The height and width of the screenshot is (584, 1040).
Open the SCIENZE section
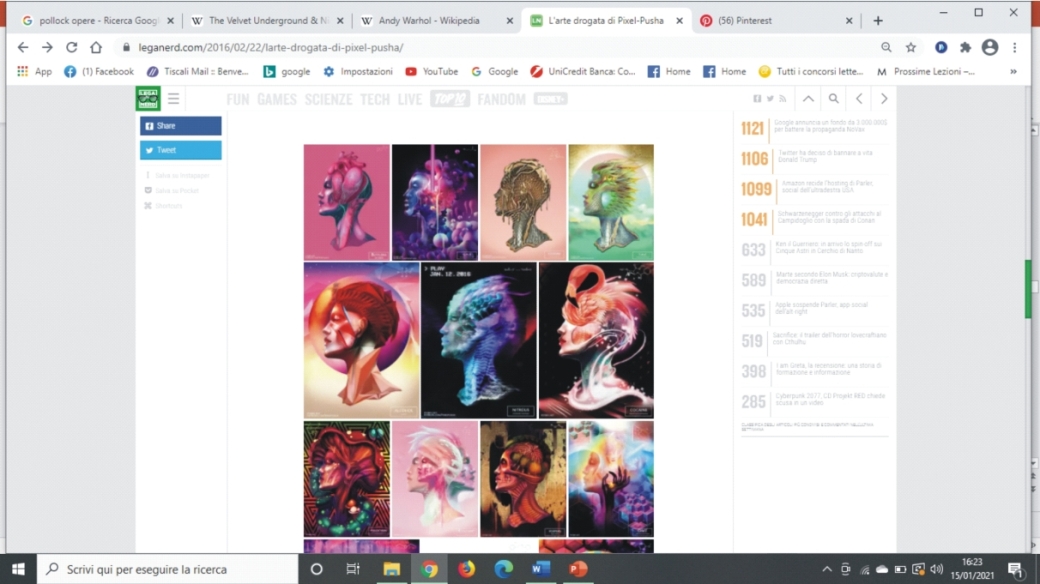328,100
